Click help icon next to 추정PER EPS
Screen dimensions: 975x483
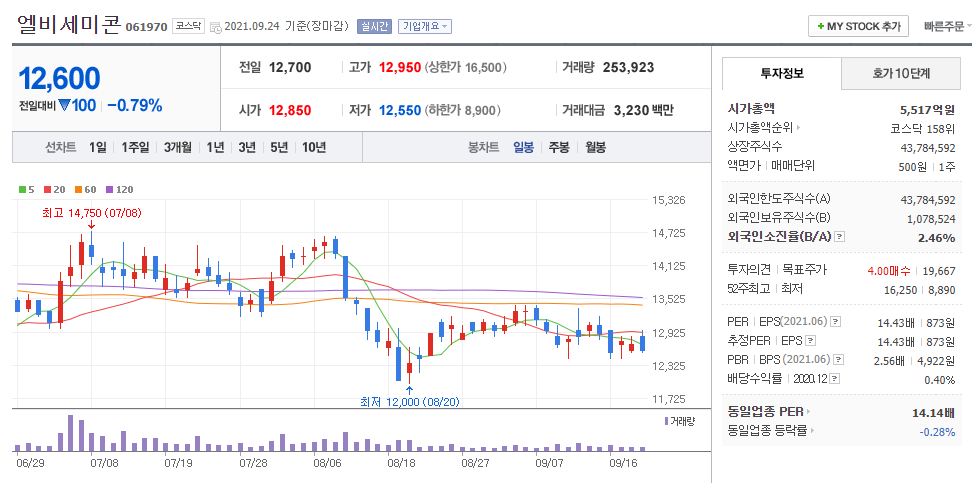[x=810, y=341]
